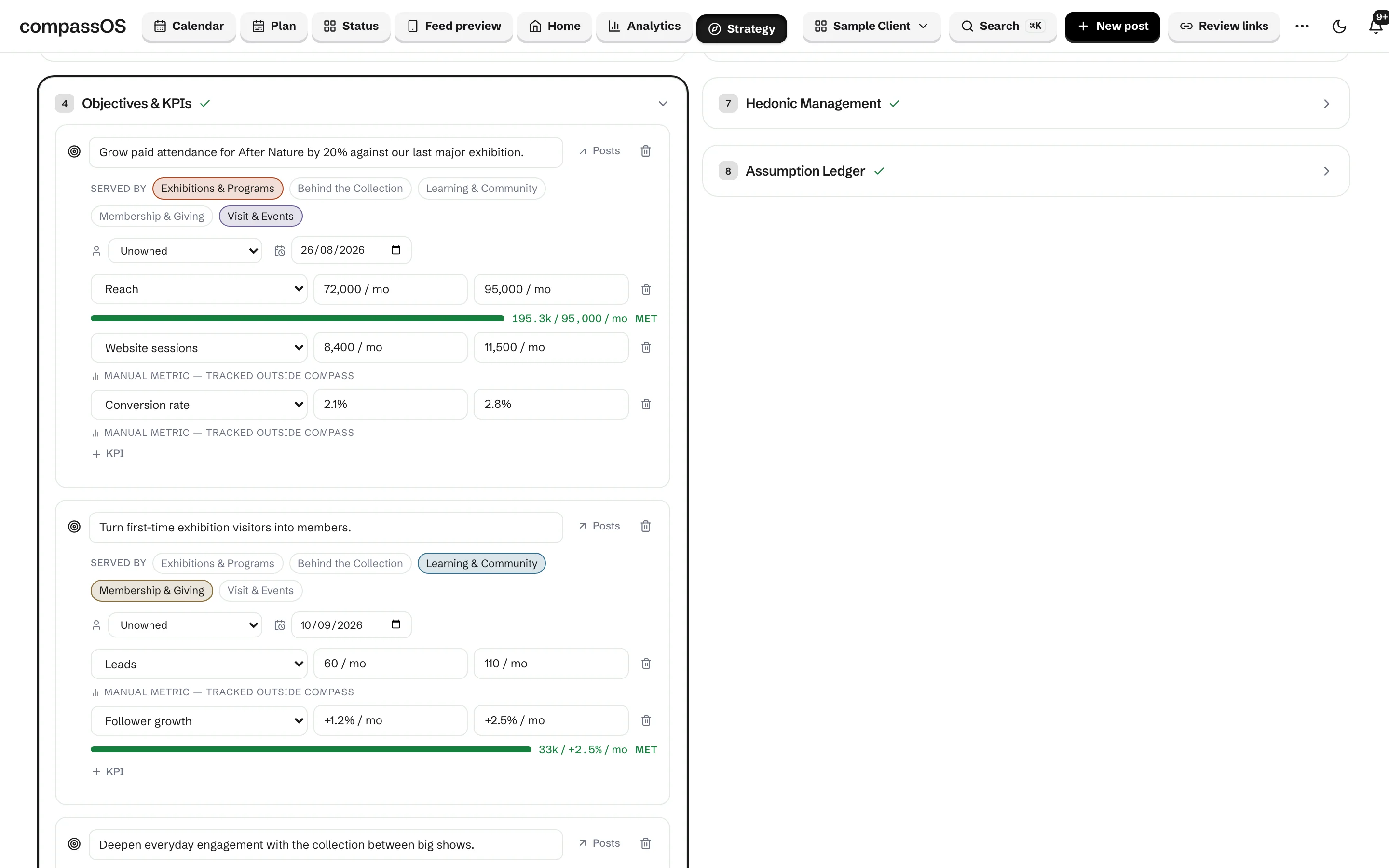Screen dimensions: 1389x868
Task: Switch to the Status tab
Action: (351, 27)
